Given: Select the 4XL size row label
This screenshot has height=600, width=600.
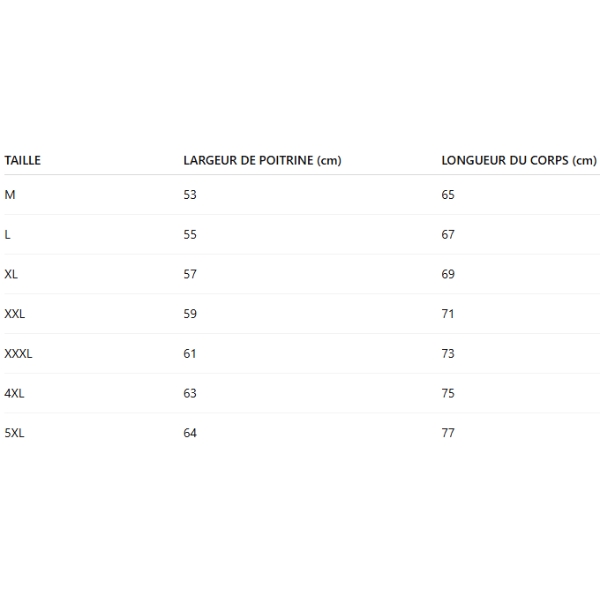Looking at the screenshot, I should [x=14, y=393].
